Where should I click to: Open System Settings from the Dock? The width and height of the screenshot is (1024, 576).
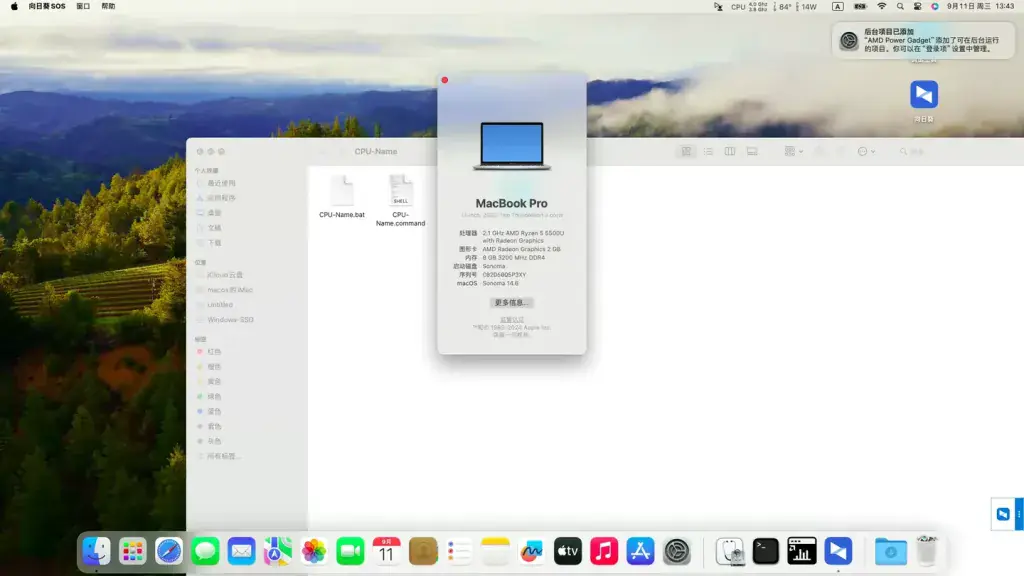pyautogui.click(x=677, y=551)
